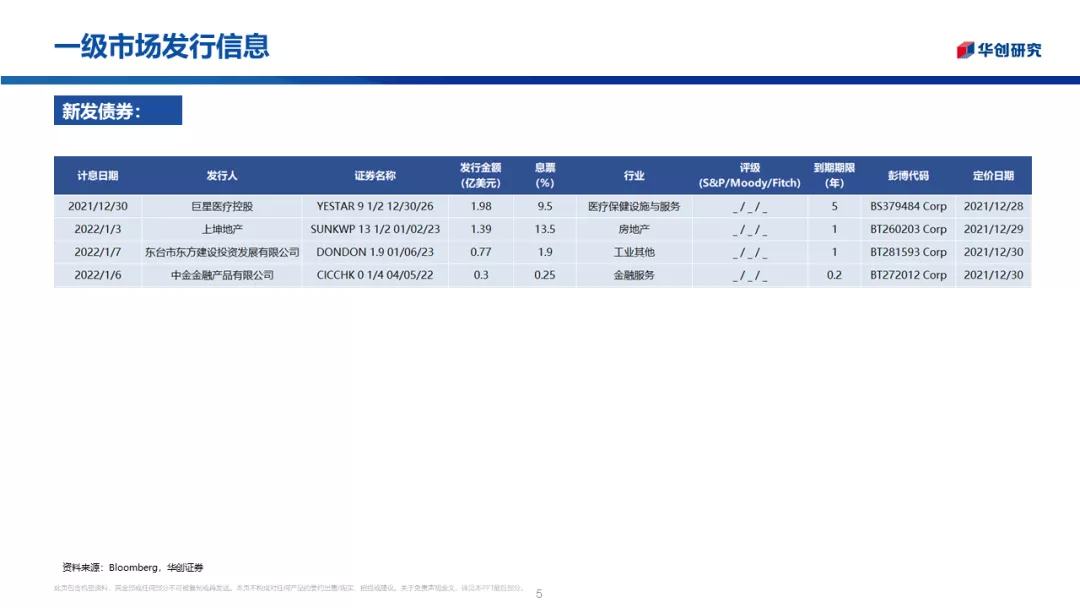This screenshot has height=608, width=1080.
Task: Select issuer cell 上坤地产
Action: [222, 229]
